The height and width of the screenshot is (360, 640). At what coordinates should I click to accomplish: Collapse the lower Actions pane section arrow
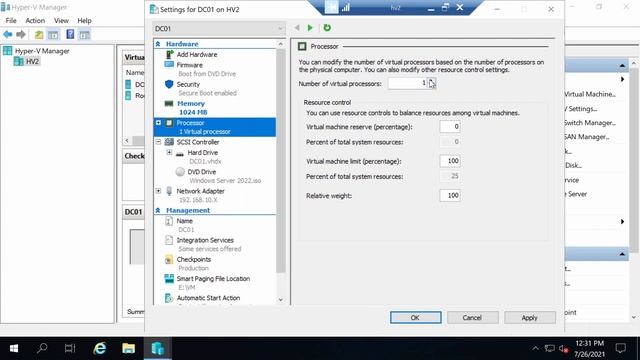point(622,254)
